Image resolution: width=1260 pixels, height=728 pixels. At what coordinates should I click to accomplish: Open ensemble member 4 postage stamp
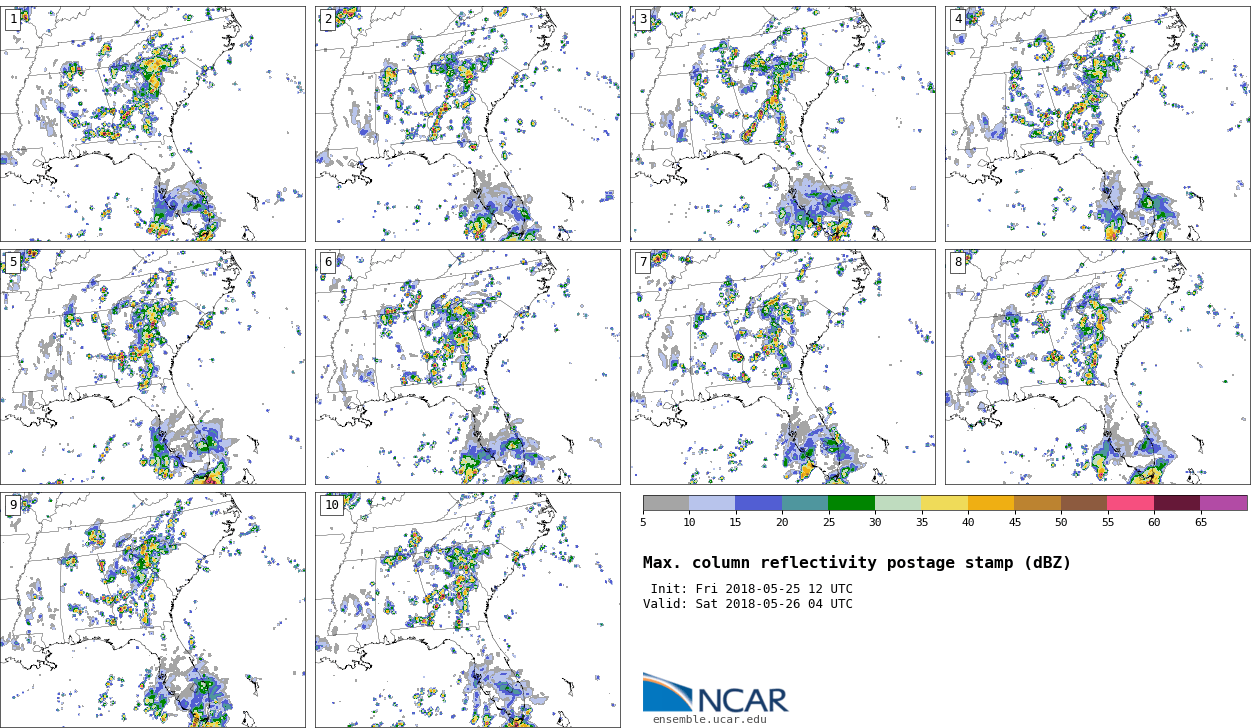[x=1097, y=124]
